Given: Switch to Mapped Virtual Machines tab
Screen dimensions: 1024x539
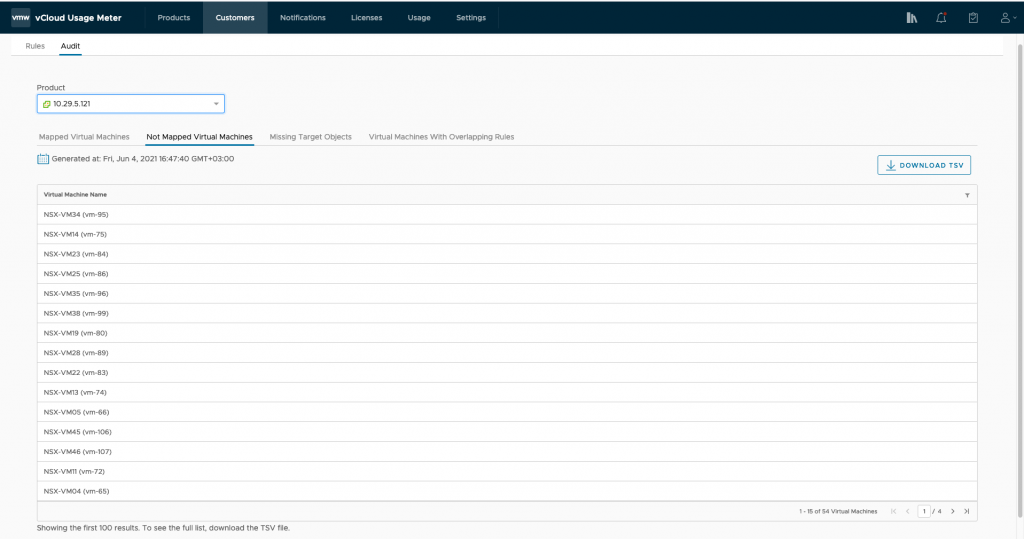Looking at the screenshot, I should [x=84, y=137].
